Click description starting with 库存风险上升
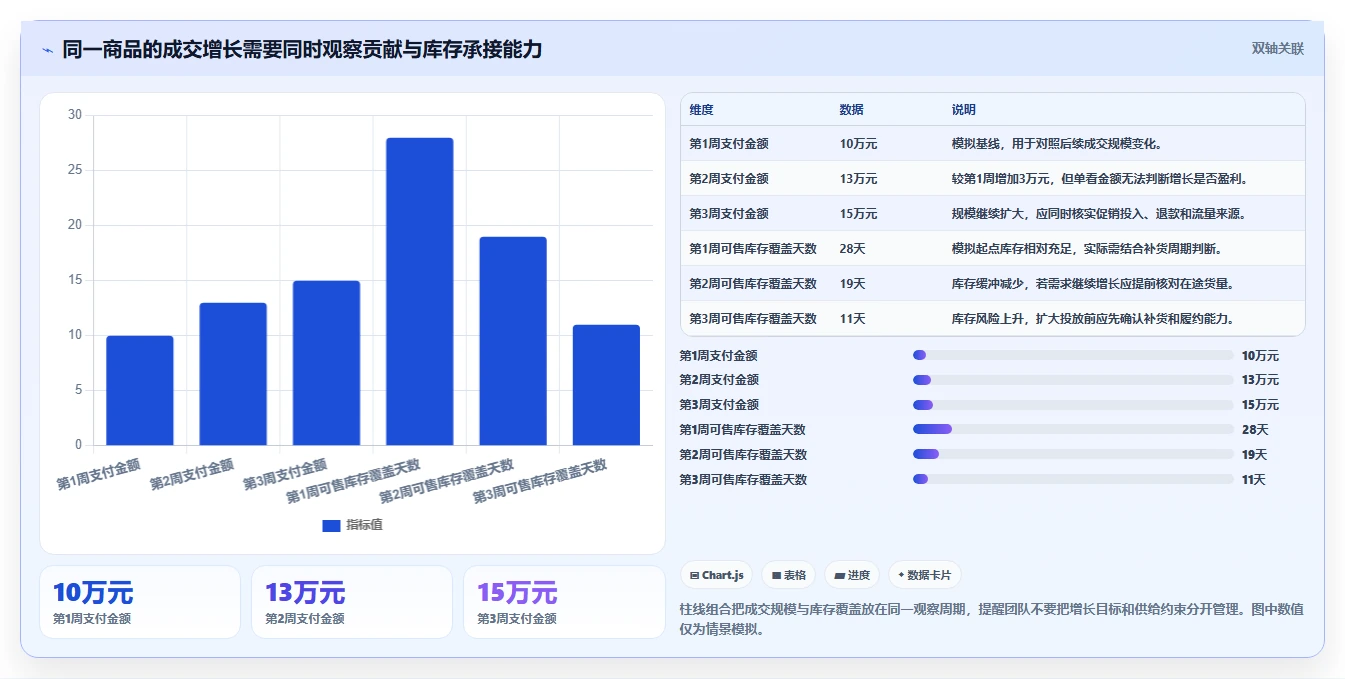Image resolution: width=1345 pixels, height=679 pixels. click(x=1093, y=318)
